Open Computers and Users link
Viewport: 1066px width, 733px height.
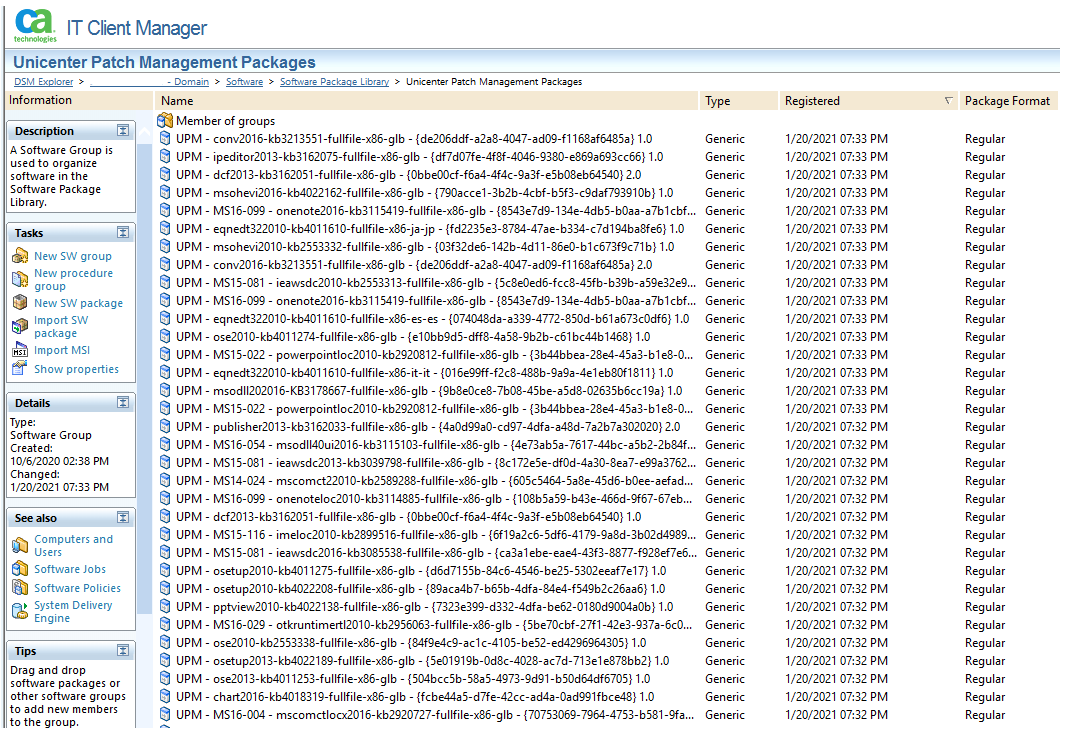tap(73, 545)
